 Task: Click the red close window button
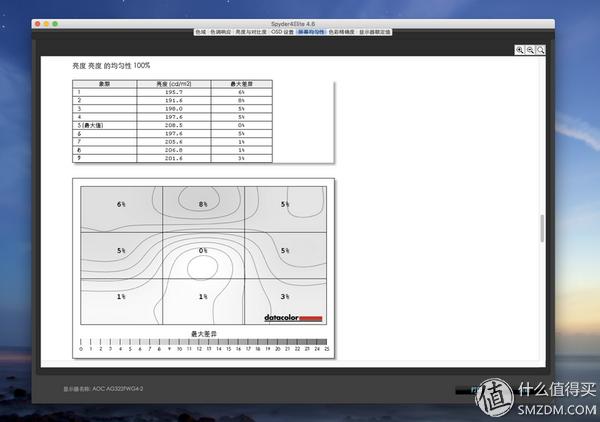[x=38, y=24]
